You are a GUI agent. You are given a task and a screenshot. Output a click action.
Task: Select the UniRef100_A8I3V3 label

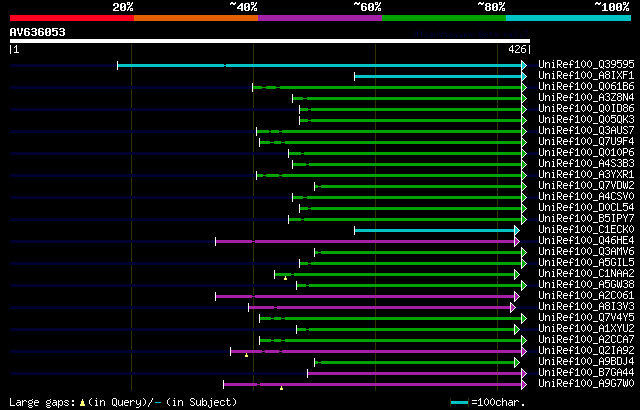tap(586, 307)
